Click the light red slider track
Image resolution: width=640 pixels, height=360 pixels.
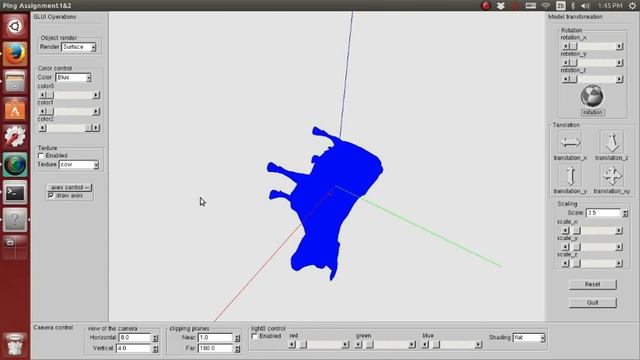tap(318, 344)
